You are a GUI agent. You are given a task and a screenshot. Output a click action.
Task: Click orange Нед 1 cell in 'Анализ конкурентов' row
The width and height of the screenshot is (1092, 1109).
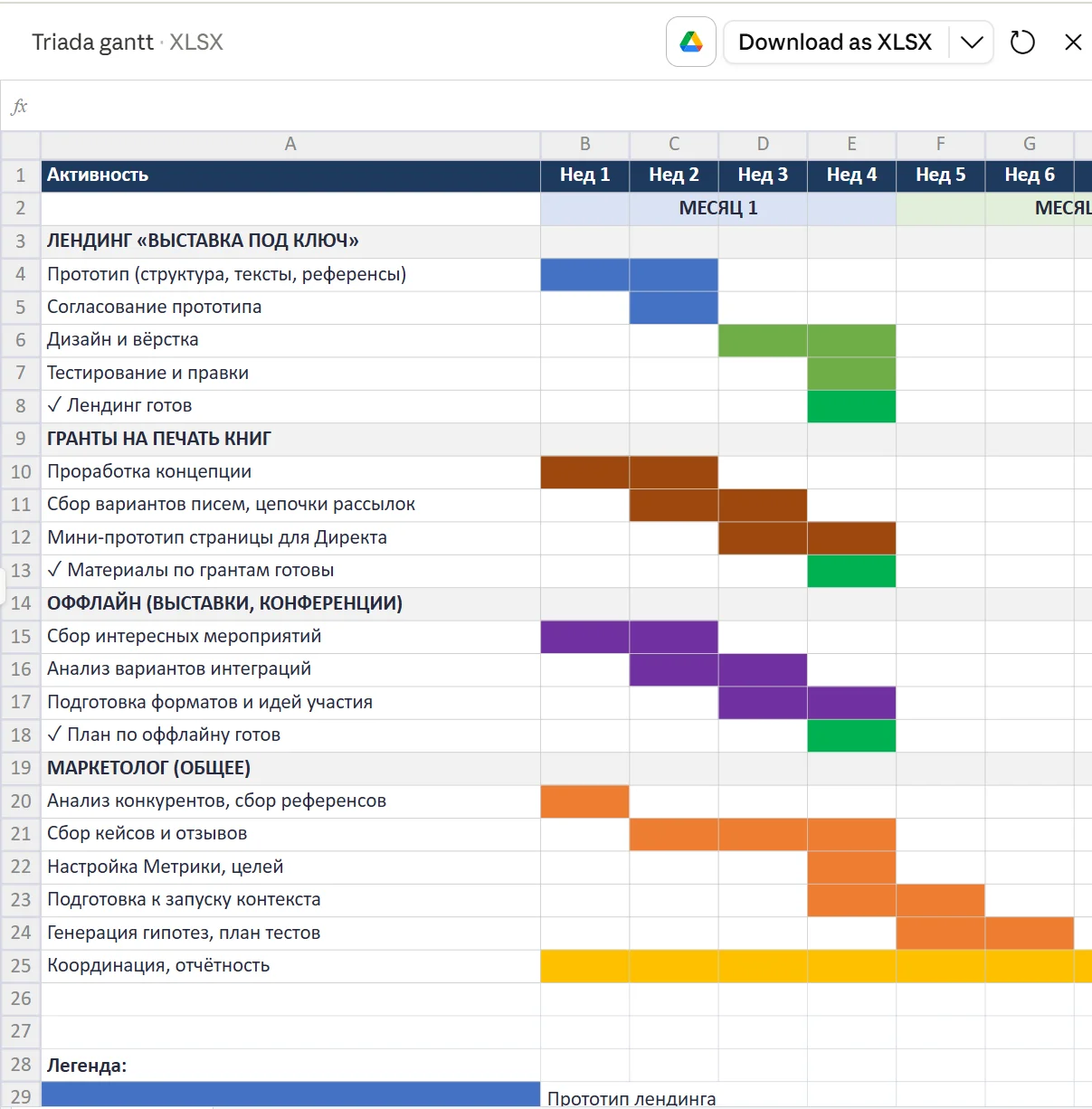tap(585, 801)
